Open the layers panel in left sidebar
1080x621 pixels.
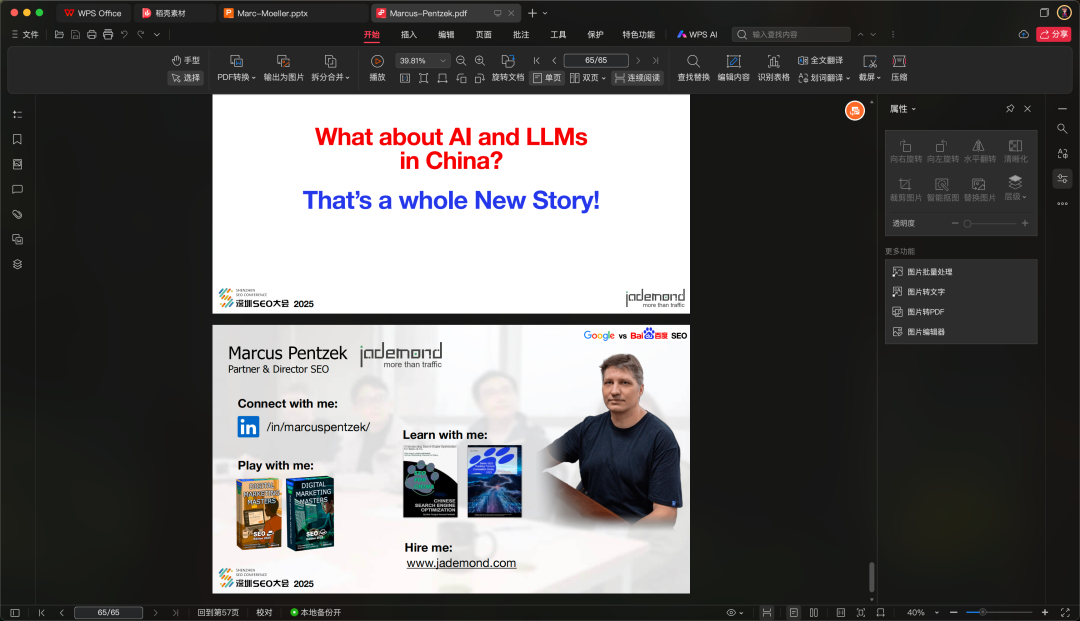[x=17, y=264]
